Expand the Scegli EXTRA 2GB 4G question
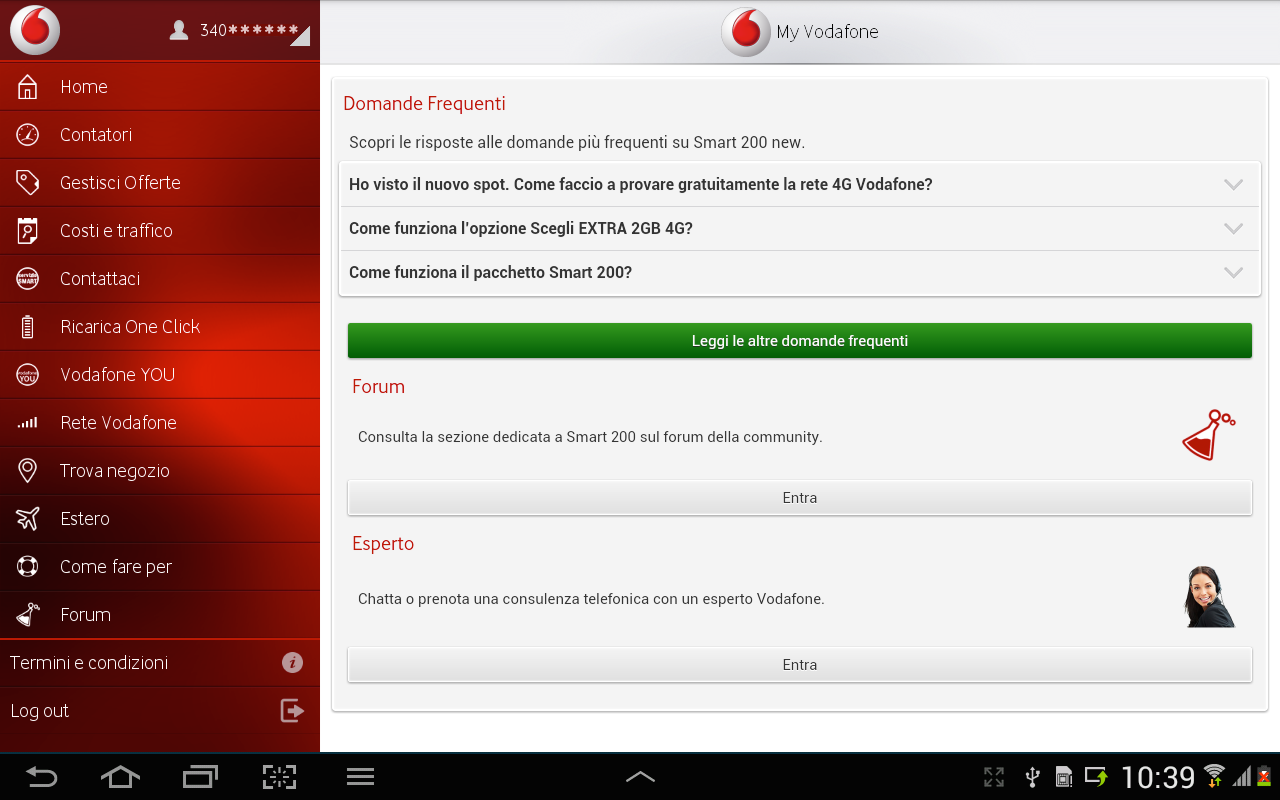The width and height of the screenshot is (1280, 800). point(800,229)
